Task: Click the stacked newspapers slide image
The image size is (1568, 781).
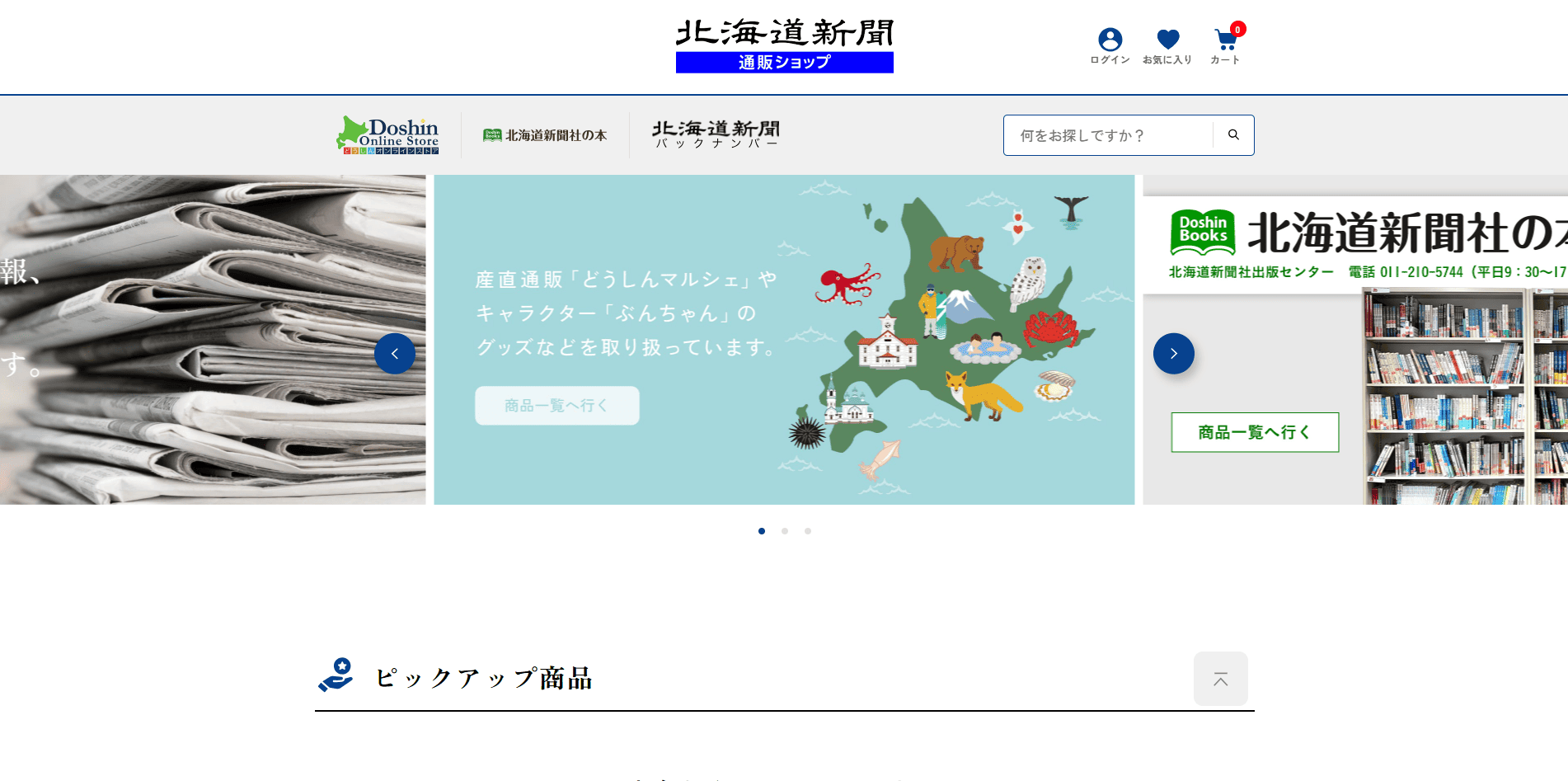Action: 213,340
